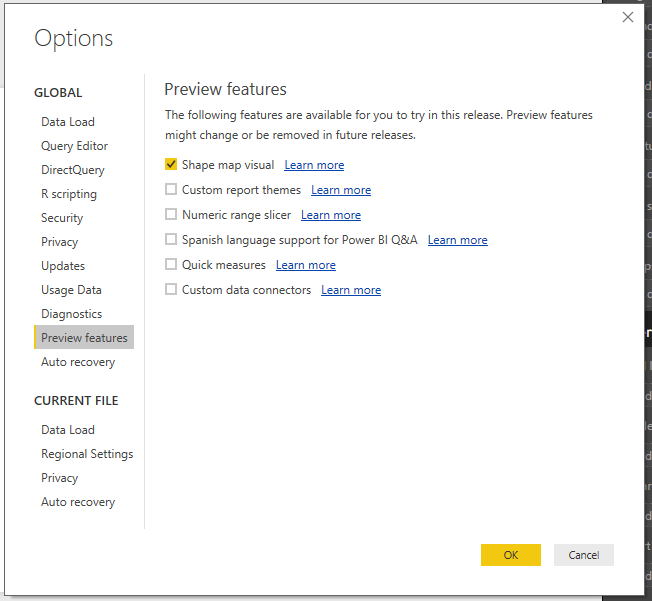Click the Numeric range slicer label
Viewport: 652px width, 601px height.
(236, 215)
